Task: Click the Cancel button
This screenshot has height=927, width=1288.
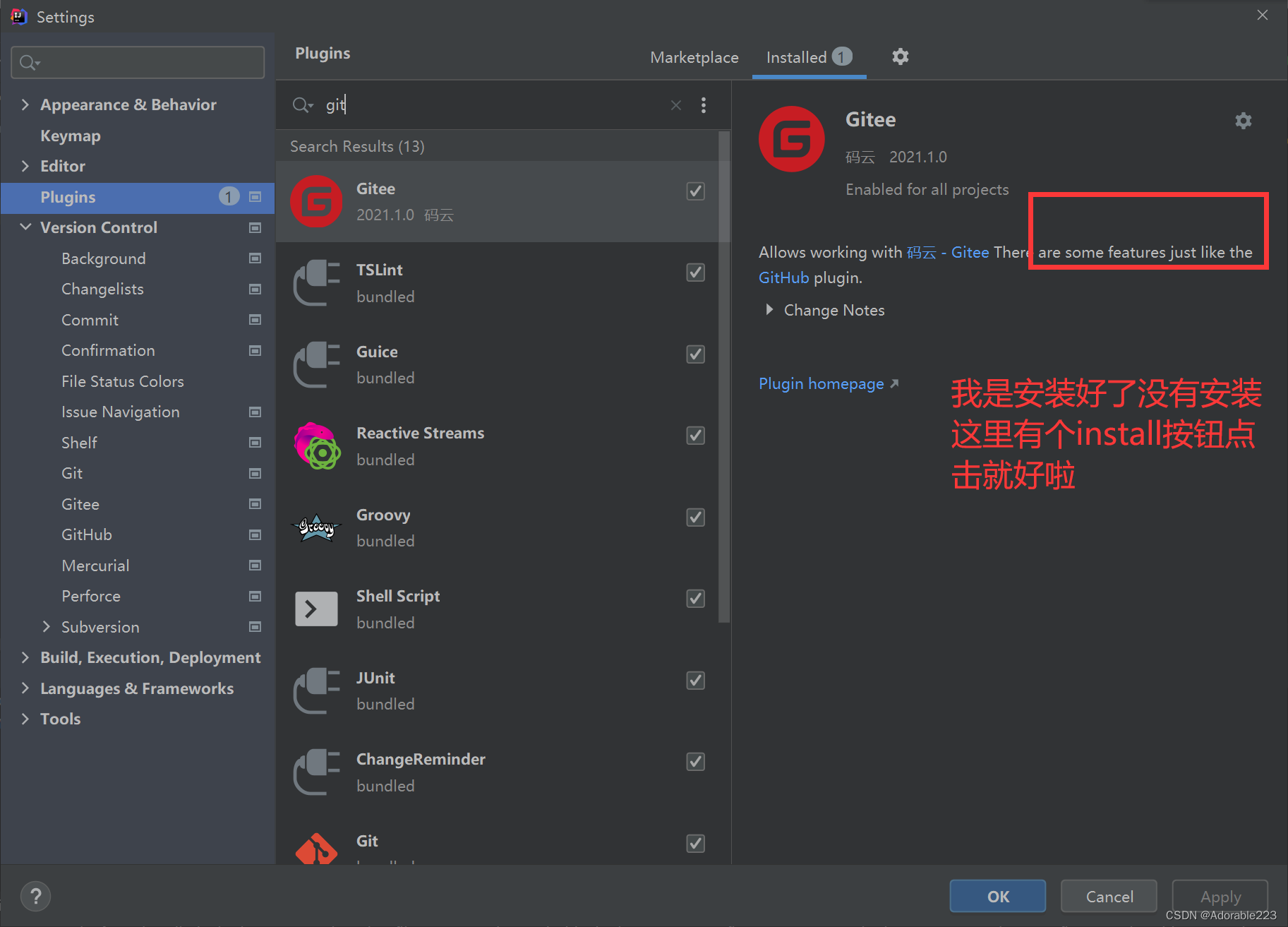Action: pos(1109,896)
